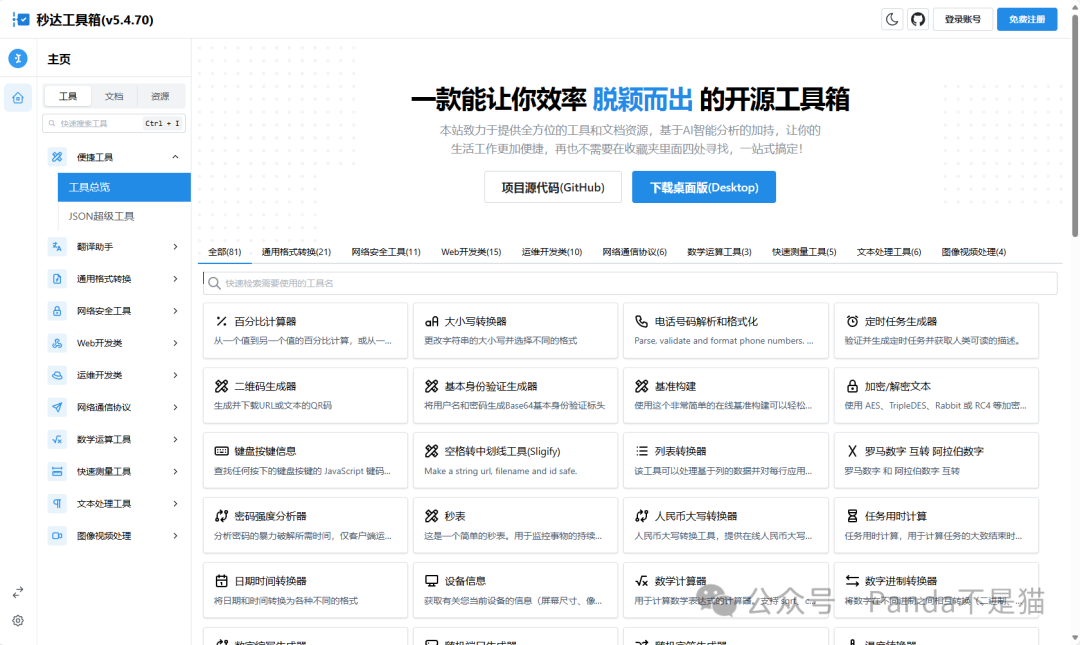The image size is (1080, 645).
Task: Open the JSON超级工具 sidebar item
Action: [x=124, y=216]
